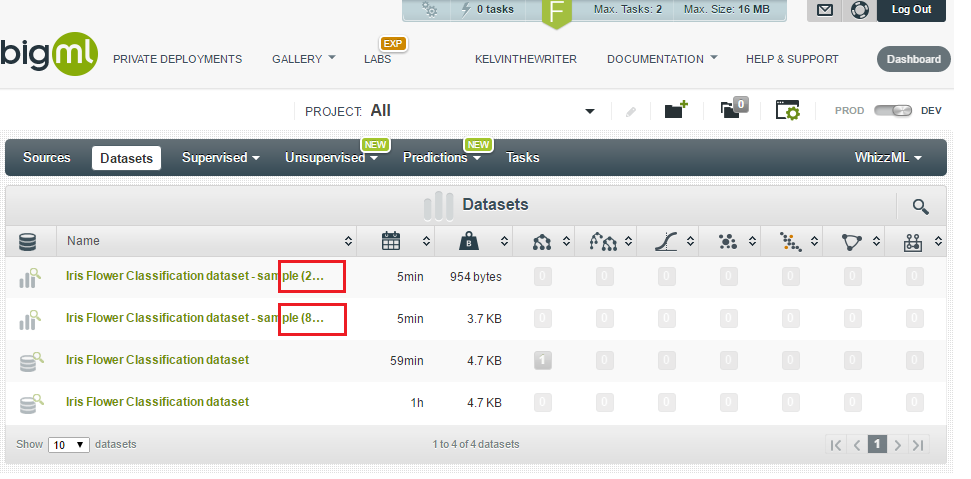Open Iris Flower Classification dataset from 59min ago

(157, 360)
